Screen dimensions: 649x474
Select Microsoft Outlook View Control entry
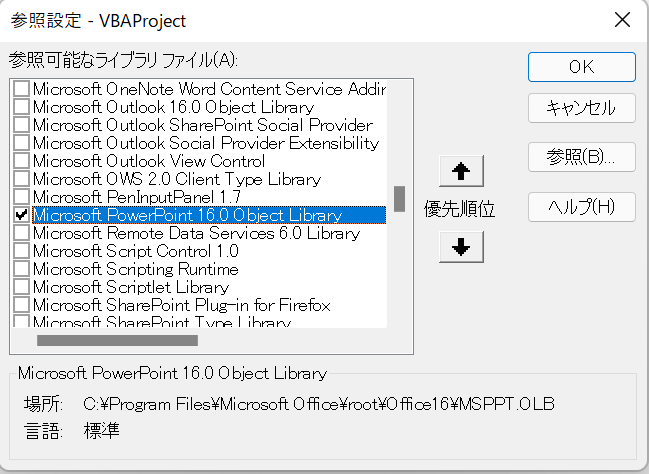tap(149, 161)
